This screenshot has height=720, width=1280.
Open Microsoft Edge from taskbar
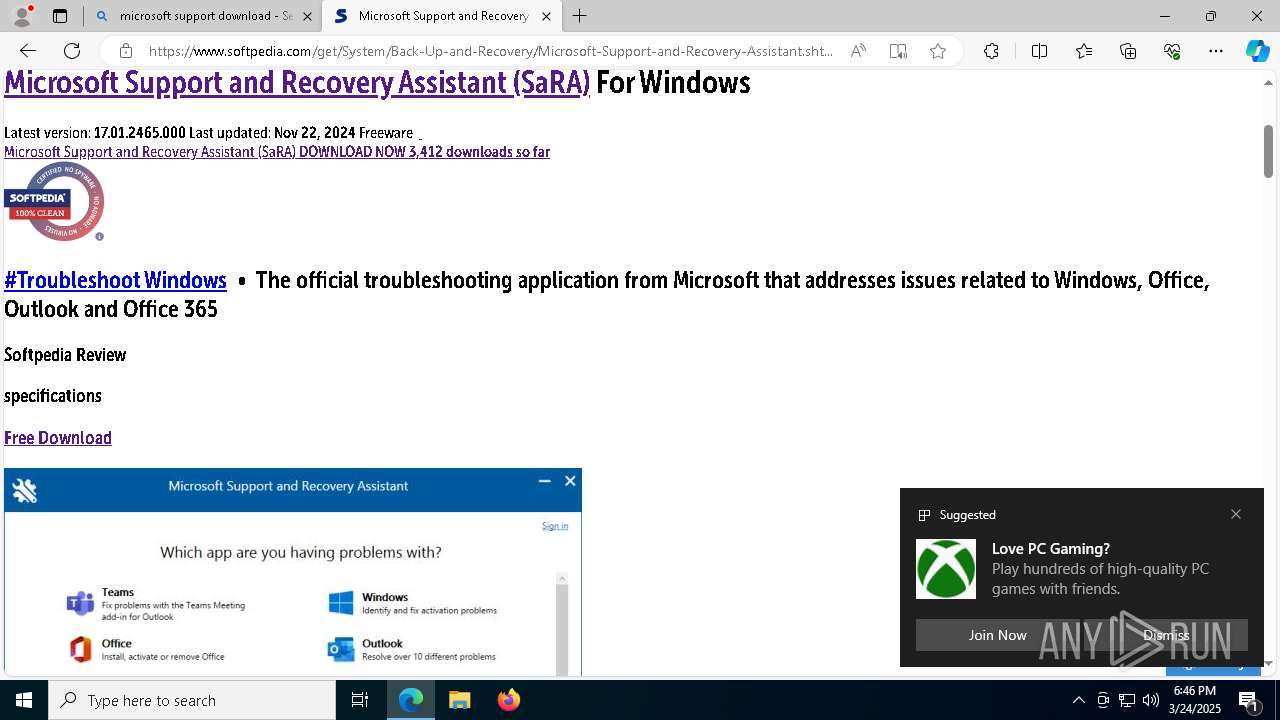point(411,700)
